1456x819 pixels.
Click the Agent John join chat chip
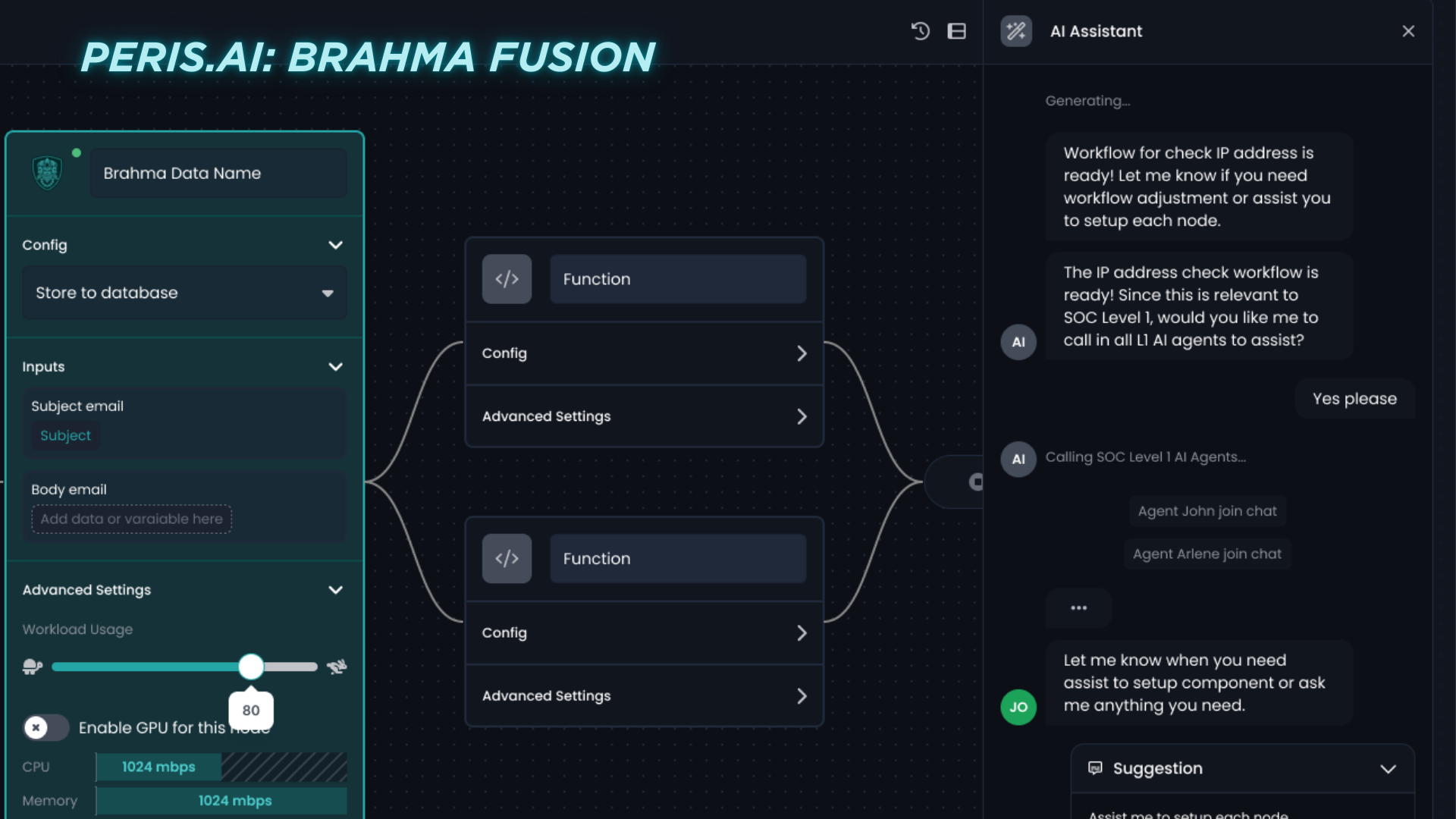tap(1207, 510)
